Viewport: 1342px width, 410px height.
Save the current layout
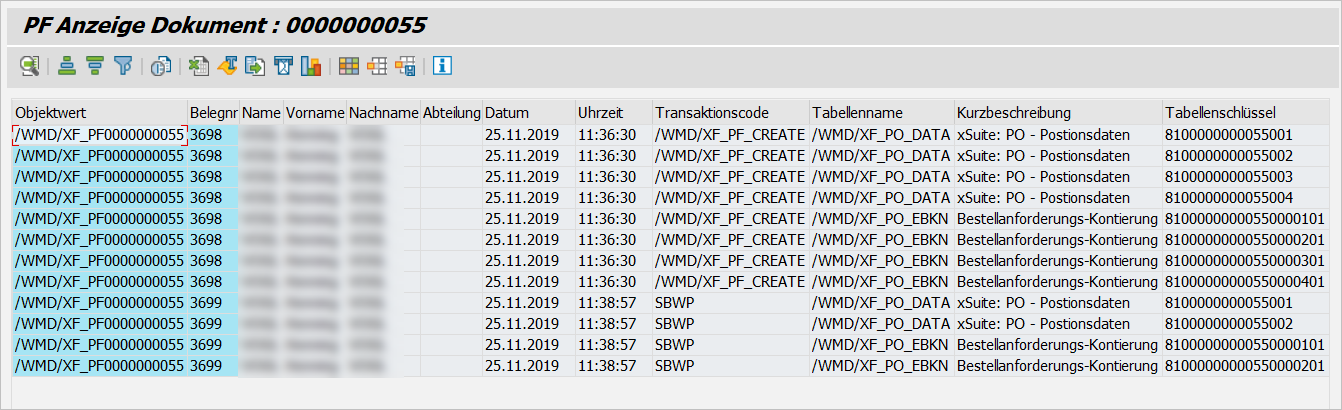[405, 67]
